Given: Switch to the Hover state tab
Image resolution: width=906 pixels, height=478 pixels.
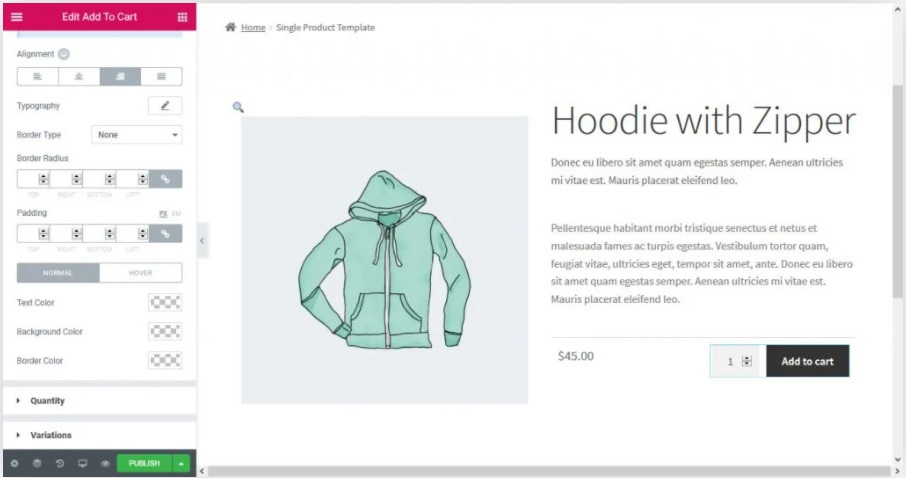Looking at the screenshot, I should 140,273.
